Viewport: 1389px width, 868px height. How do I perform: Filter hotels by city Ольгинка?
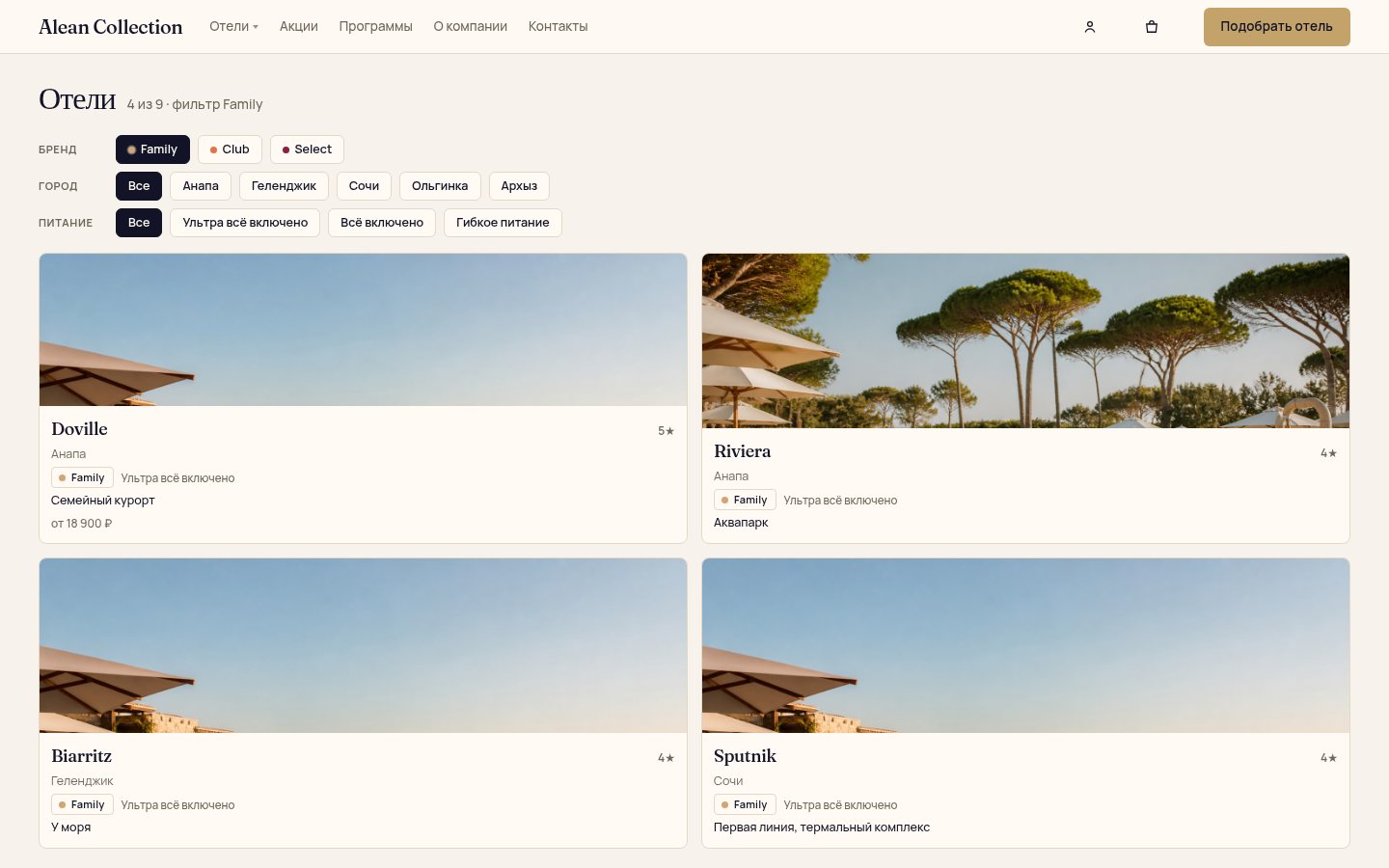tap(440, 186)
